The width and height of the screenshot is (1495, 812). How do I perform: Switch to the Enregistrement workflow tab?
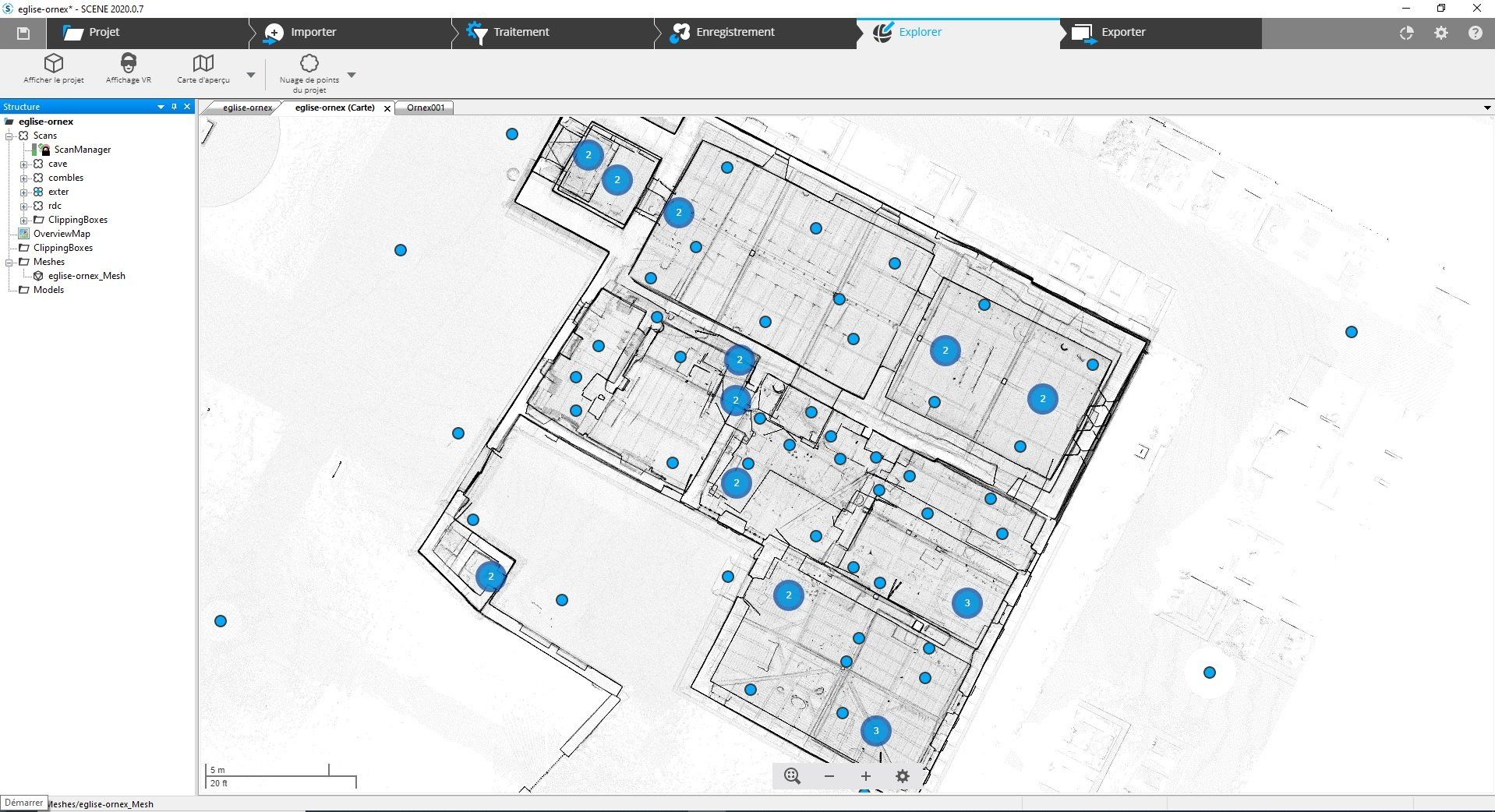click(x=734, y=33)
